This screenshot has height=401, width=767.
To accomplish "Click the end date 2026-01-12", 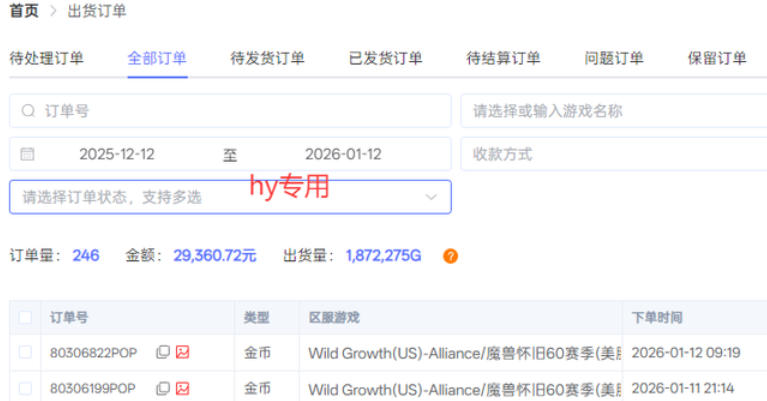I will click(x=343, y=154).
